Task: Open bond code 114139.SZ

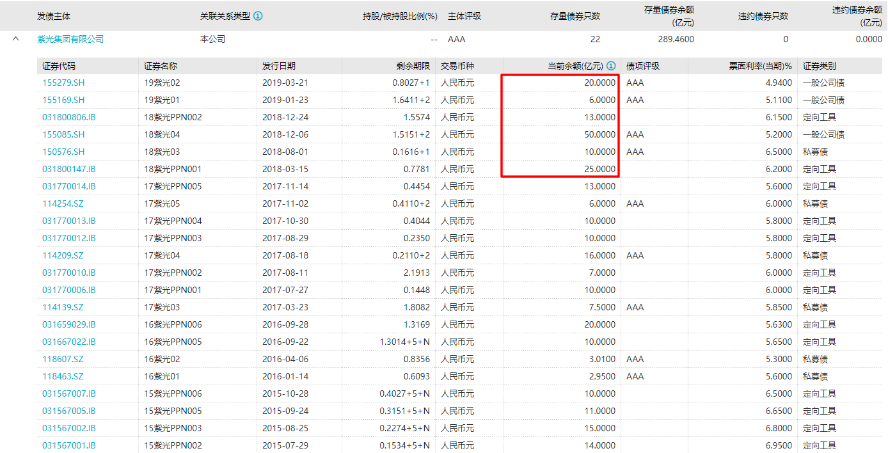Action: tap(63, 307)
